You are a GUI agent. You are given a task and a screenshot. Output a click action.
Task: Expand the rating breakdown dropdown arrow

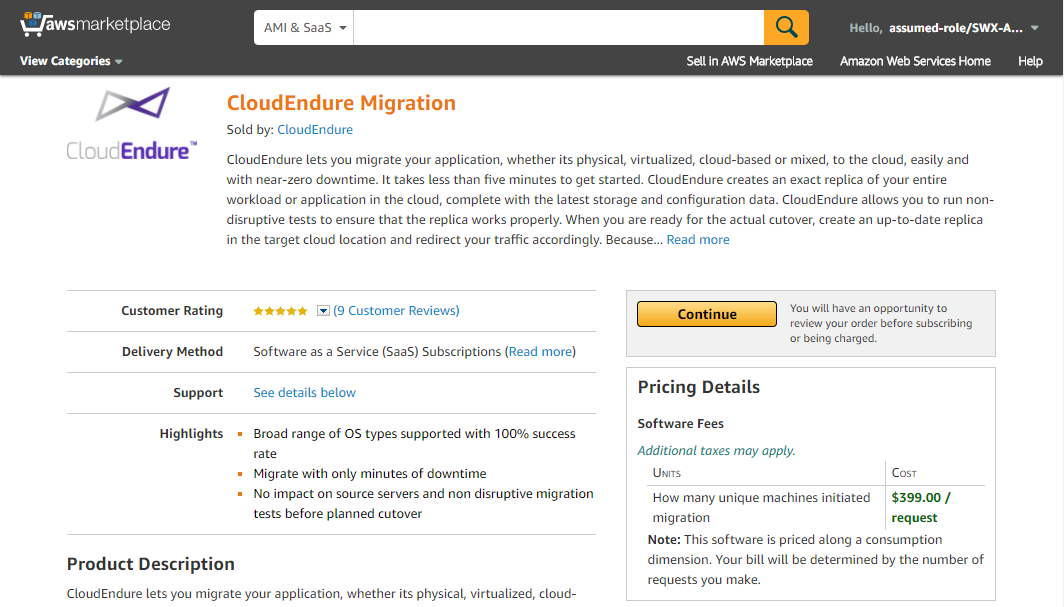click(323, 311)
